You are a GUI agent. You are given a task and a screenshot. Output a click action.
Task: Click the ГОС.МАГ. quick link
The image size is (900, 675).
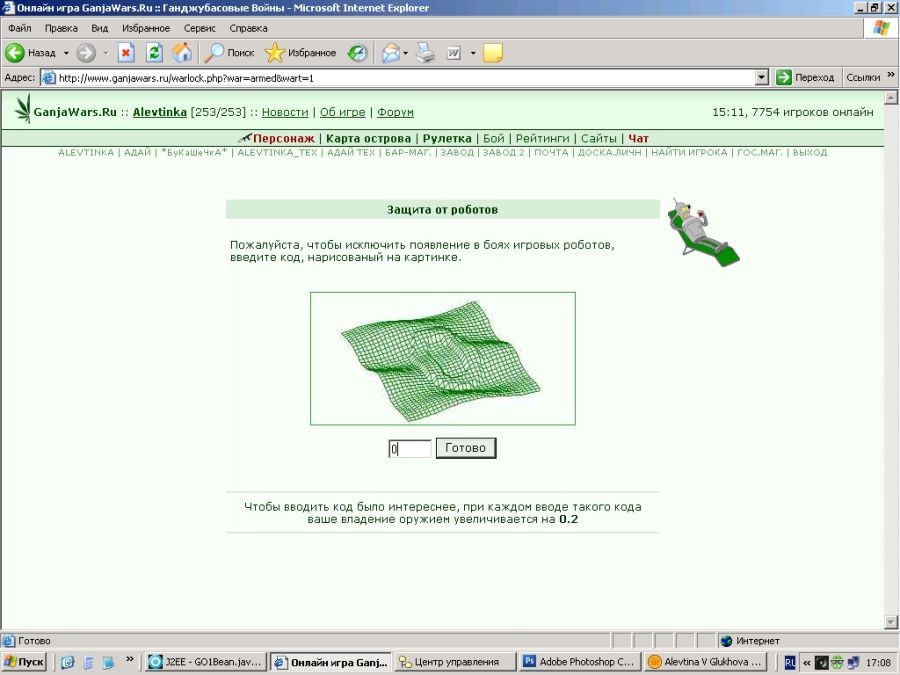coord(759,152)
